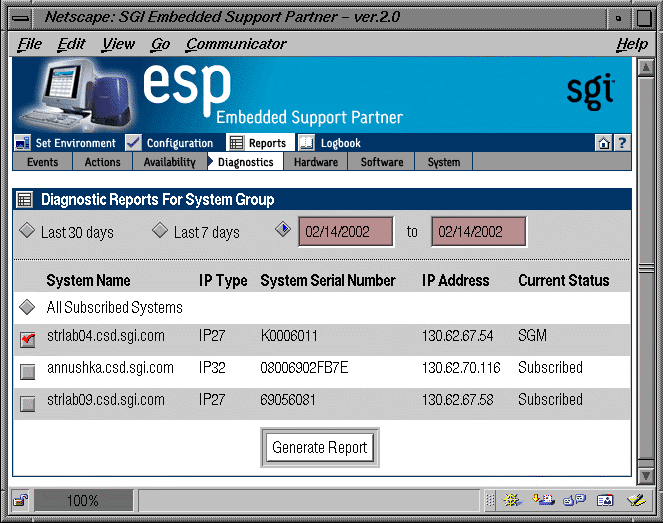Click the esp computer banner image
Viewport: 663px width, 523px height.
click(x=78, y=95)
